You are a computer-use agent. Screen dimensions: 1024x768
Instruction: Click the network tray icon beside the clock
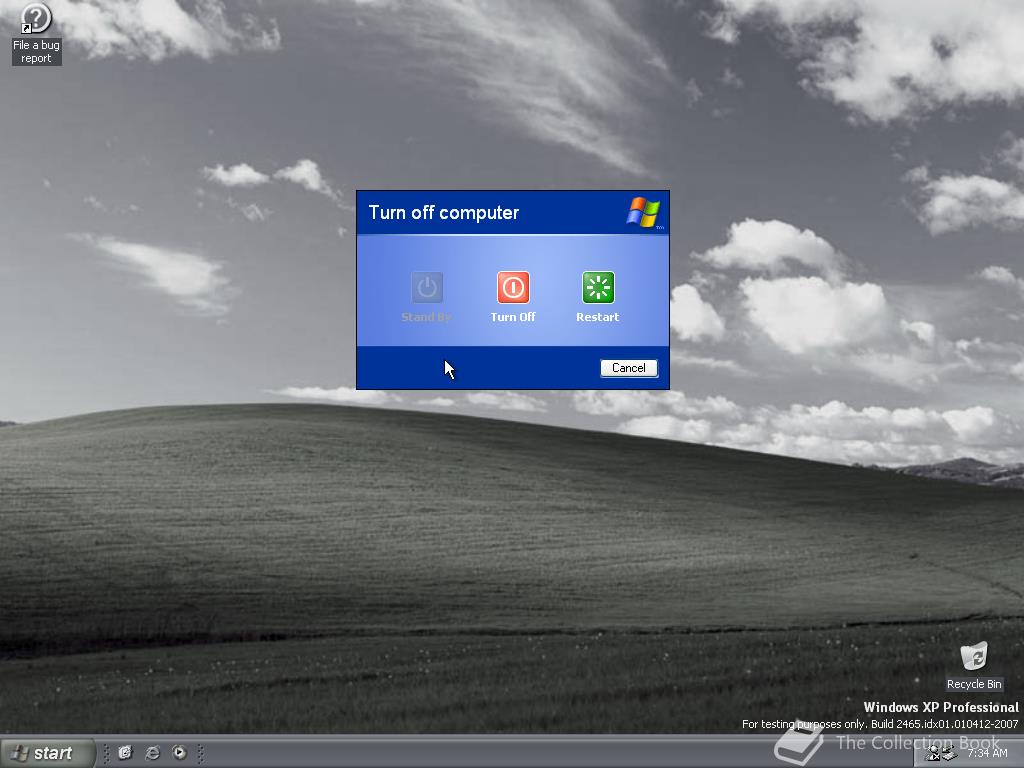click(x=948, y=754)
